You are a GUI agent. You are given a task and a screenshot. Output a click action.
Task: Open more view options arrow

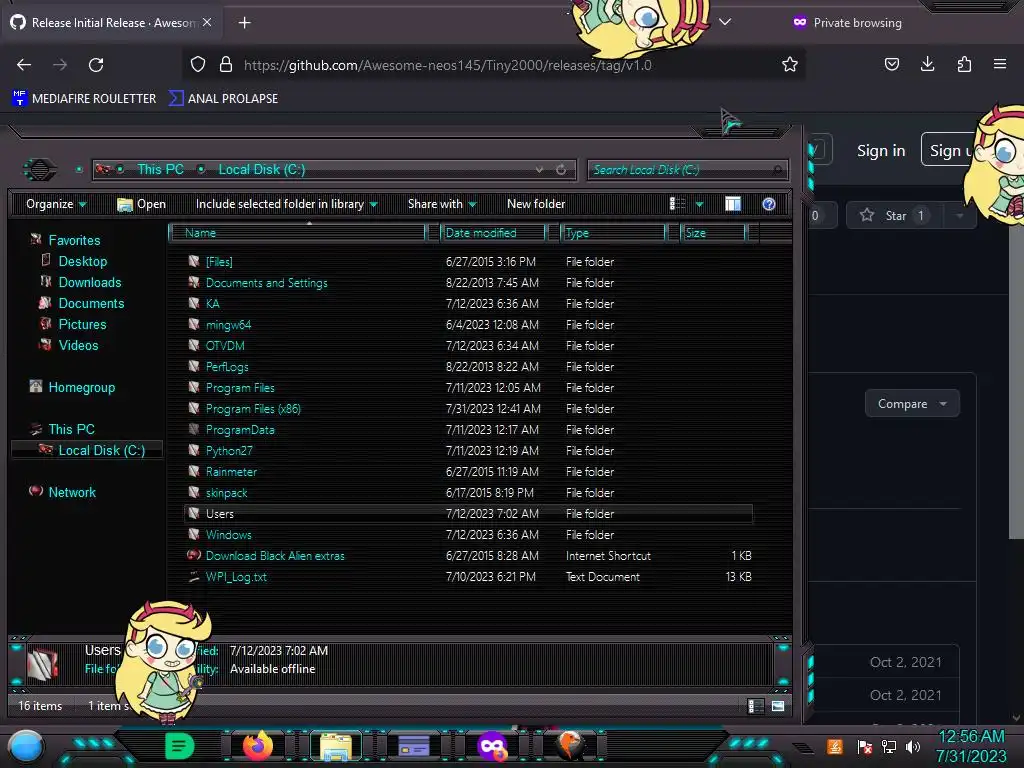click(699, 204)
